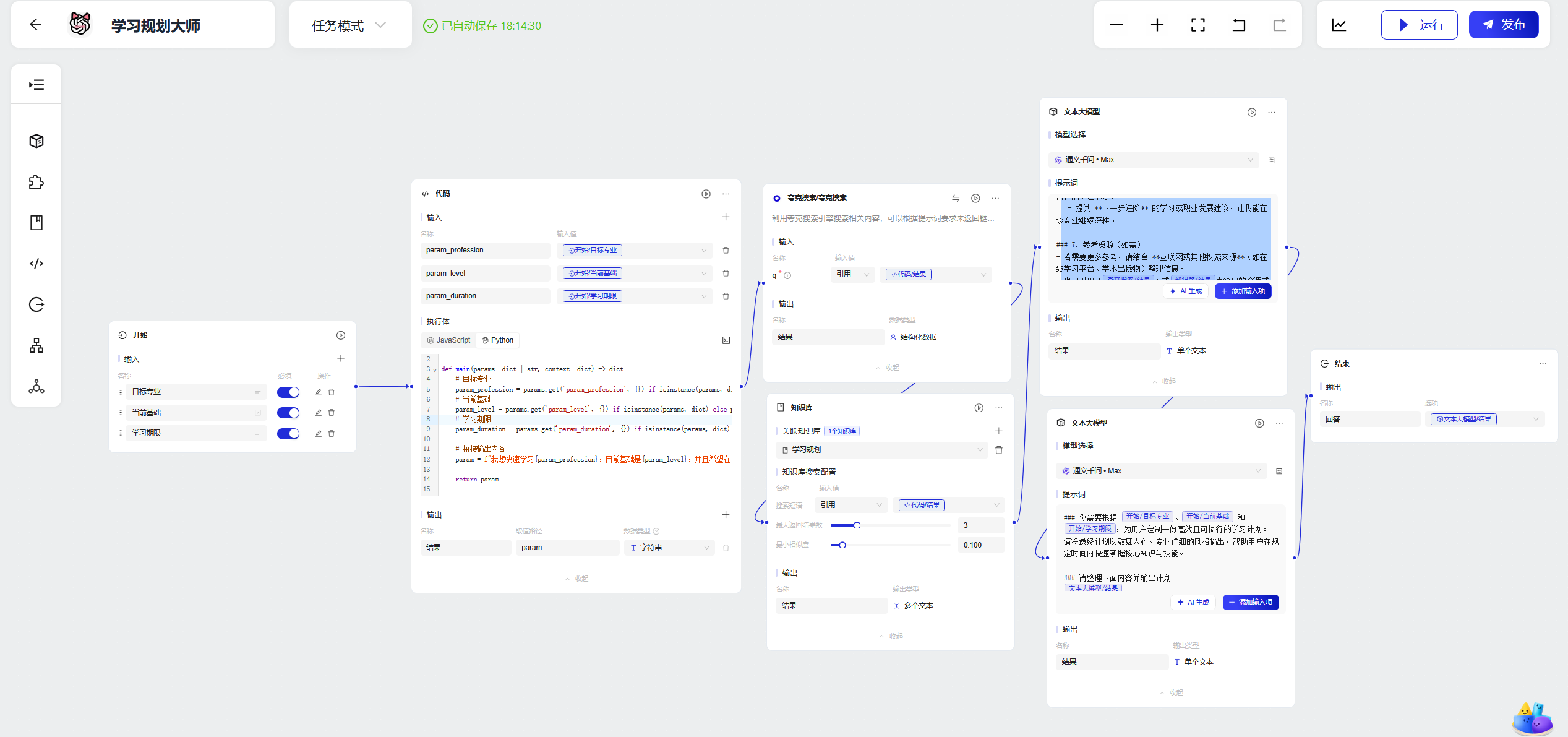Viewport: 1568px width, 737px height.
Task: Click the code node icon in left sidebar
Action: [36, 264]
